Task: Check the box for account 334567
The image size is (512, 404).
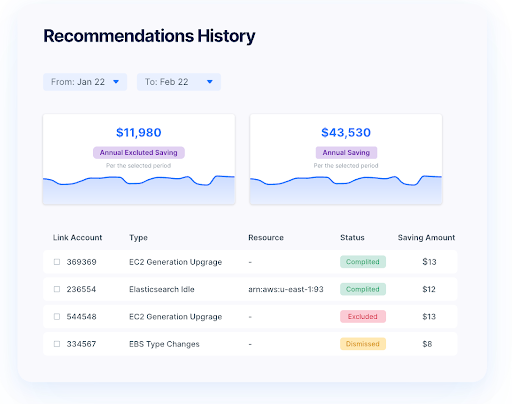Action: [57, 344]
